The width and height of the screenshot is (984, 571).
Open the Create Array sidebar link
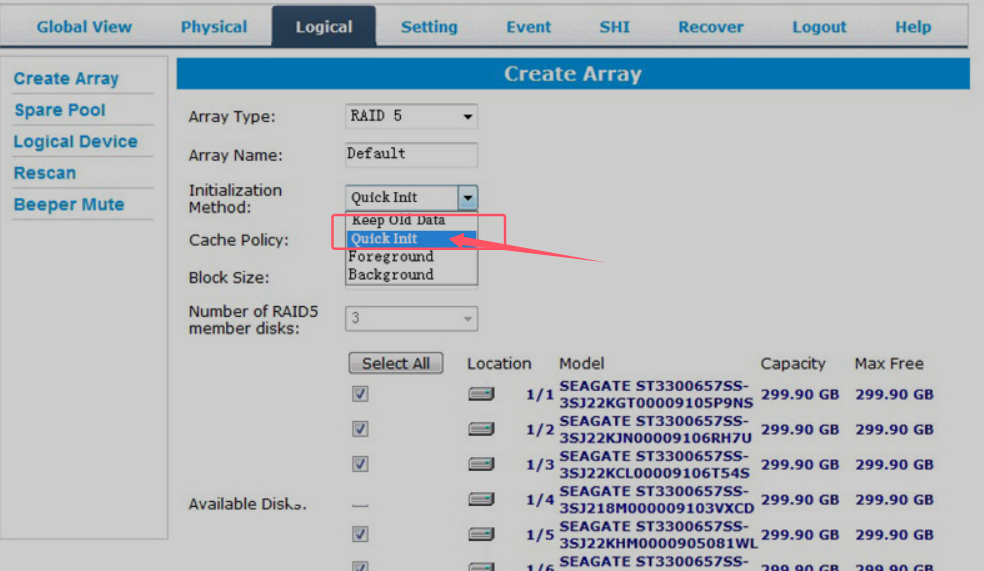tap(66, 78)
